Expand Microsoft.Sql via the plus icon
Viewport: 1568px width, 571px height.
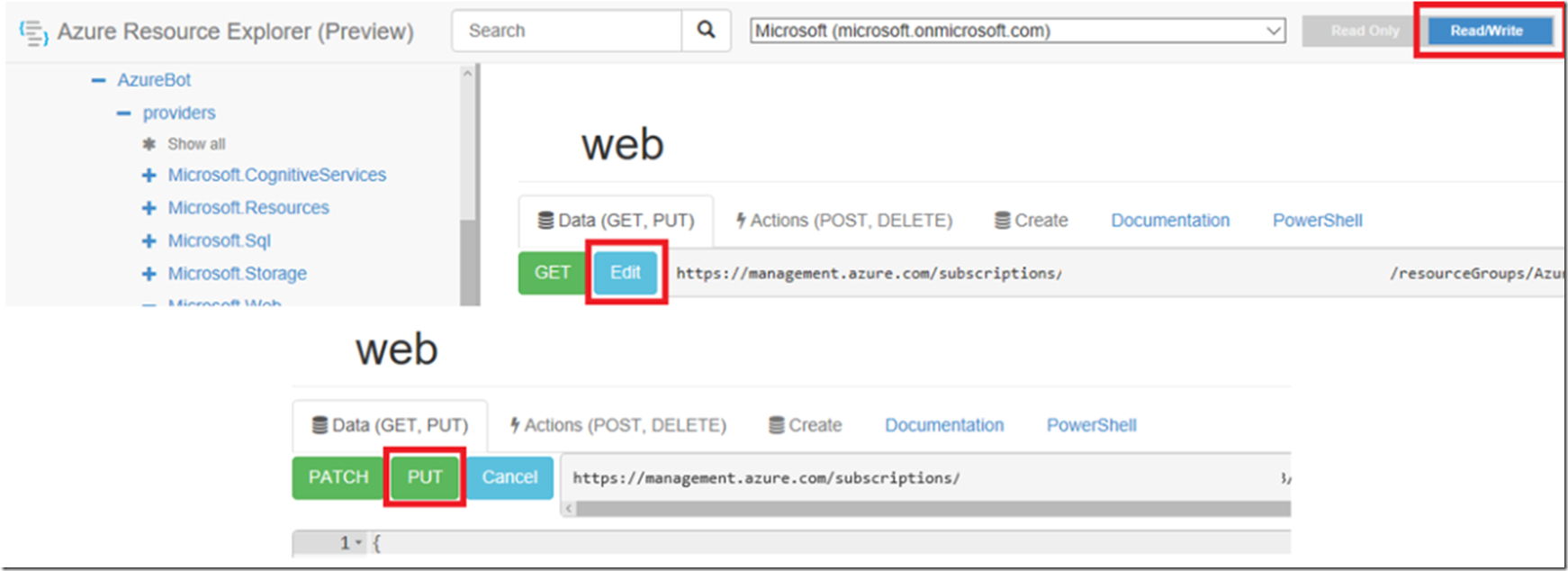(x=149, y=241)
